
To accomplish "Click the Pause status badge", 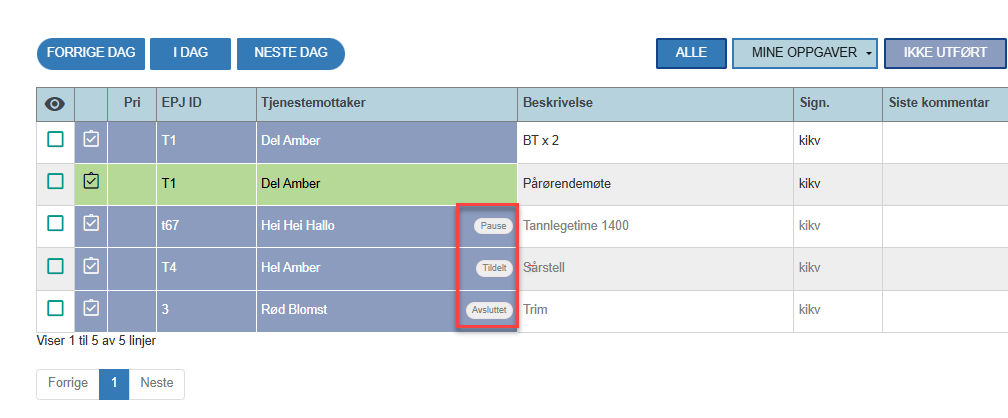I will coord(494,226).
